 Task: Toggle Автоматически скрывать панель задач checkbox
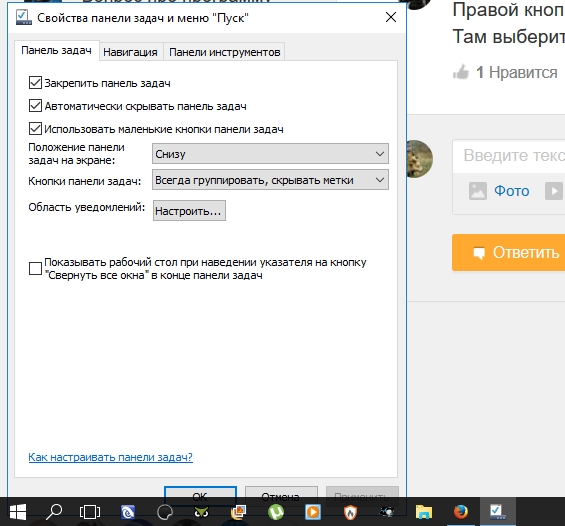35,106
